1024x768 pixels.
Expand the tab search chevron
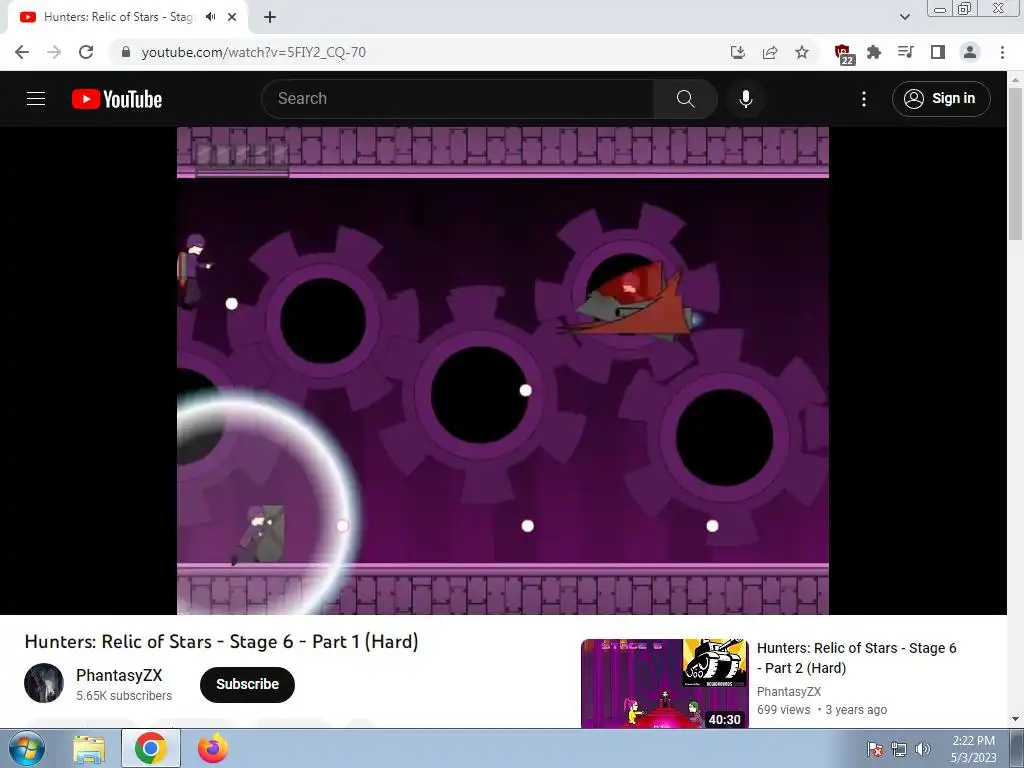point(904,17)
